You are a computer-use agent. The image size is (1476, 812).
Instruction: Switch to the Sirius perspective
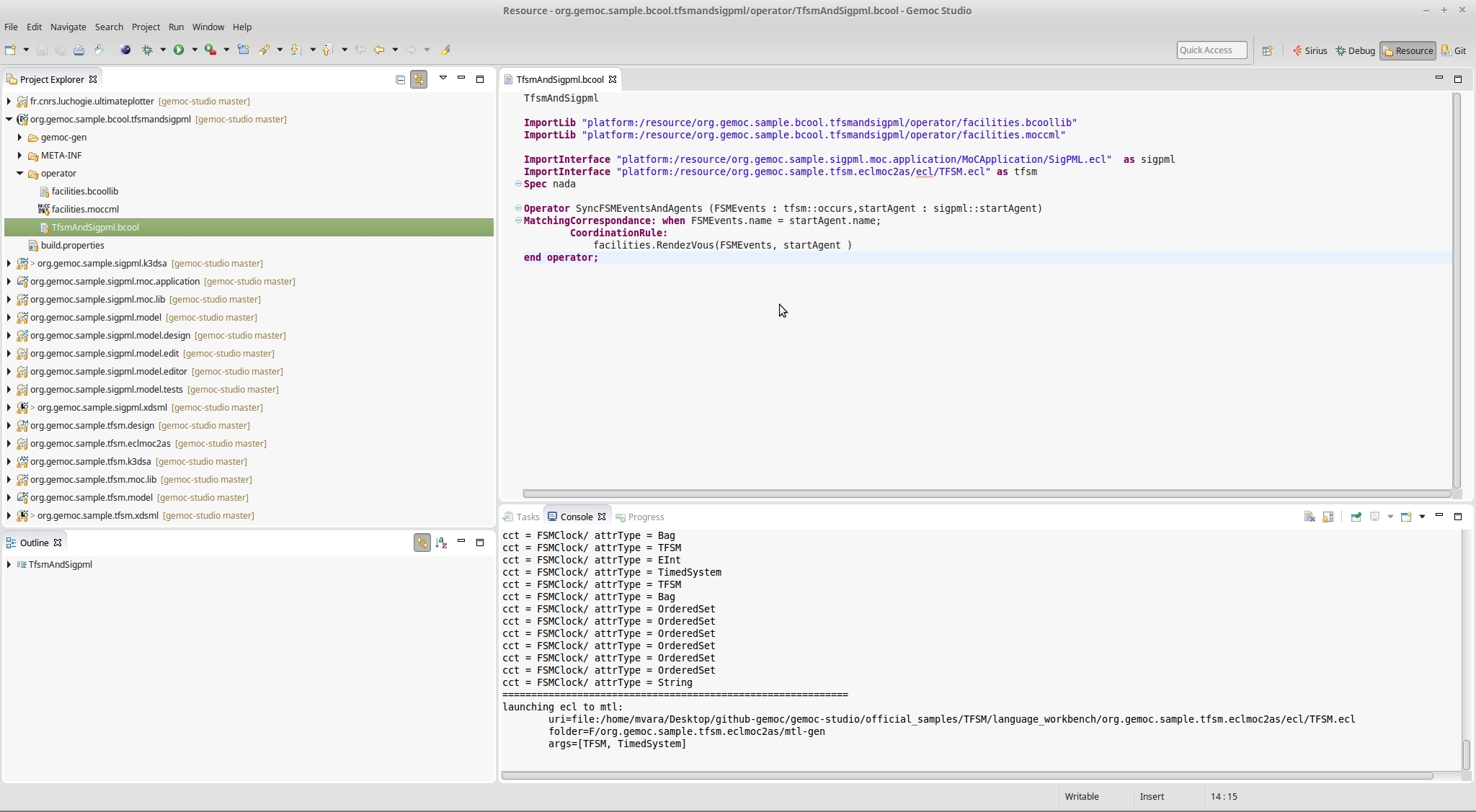click(1310, 50)
